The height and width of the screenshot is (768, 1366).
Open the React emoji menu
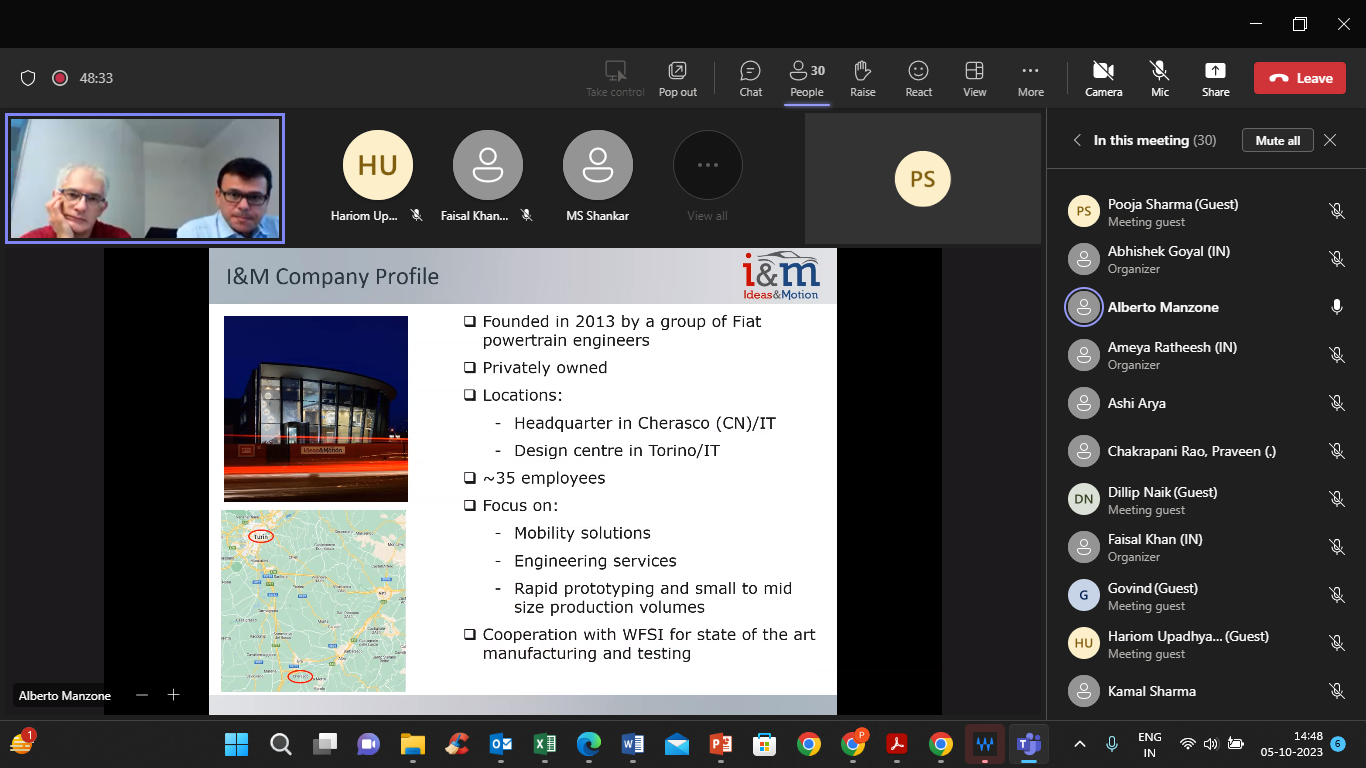pos(918,77)
